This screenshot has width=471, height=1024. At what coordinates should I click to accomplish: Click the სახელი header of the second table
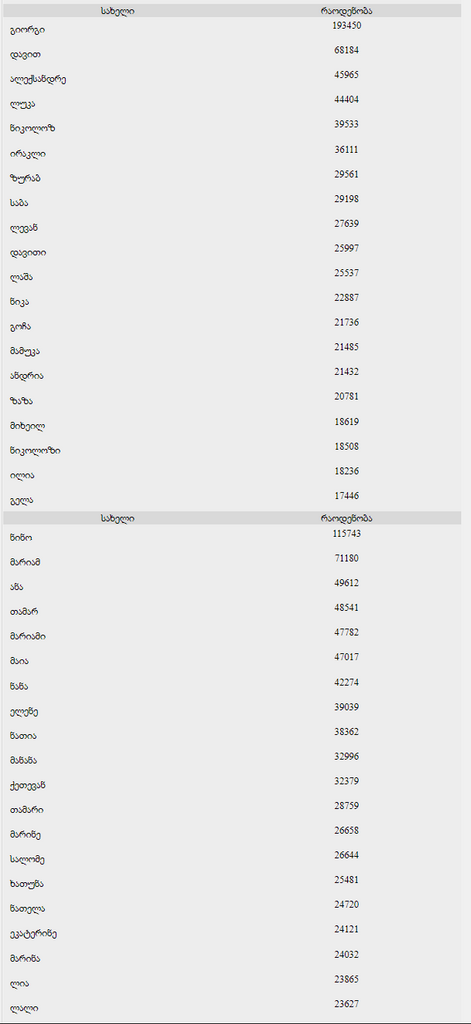point(118,519)
